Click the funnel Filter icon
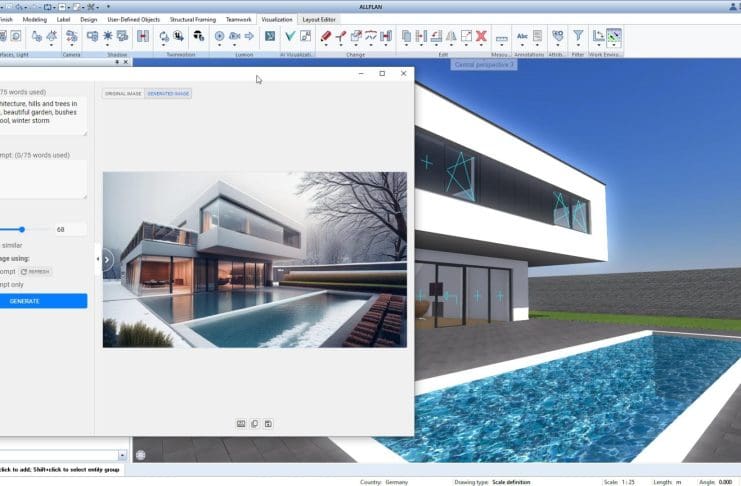741x486 pixels. 578,36
